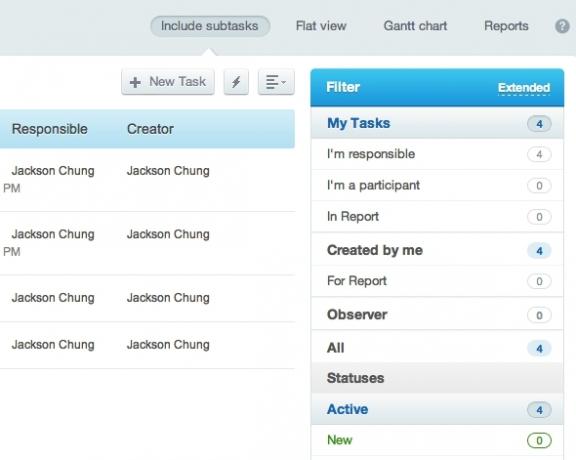Open the Gantt chart view

[x=415, y=26]
